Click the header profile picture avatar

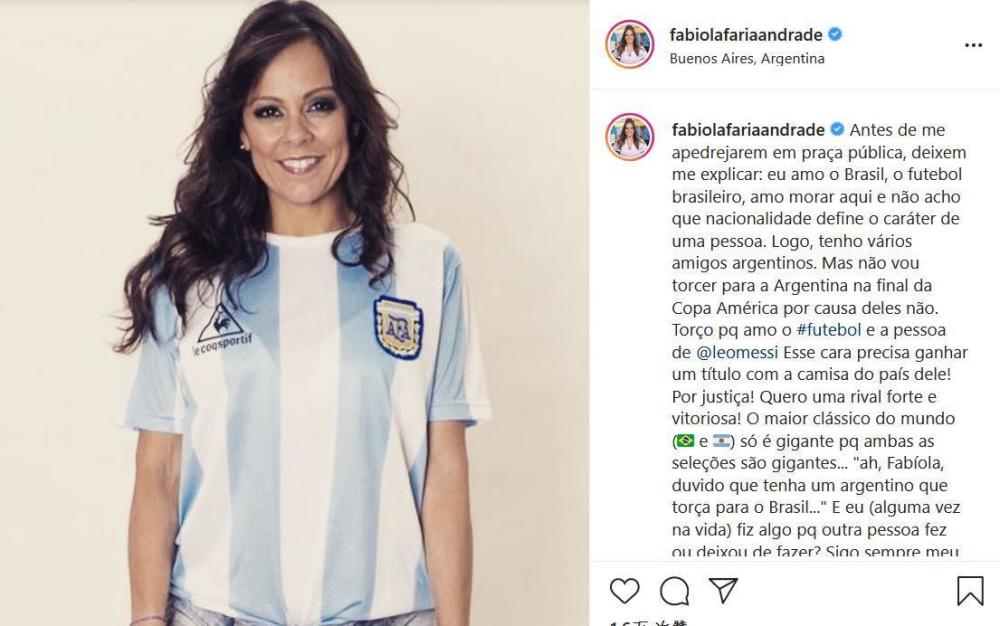629,44
